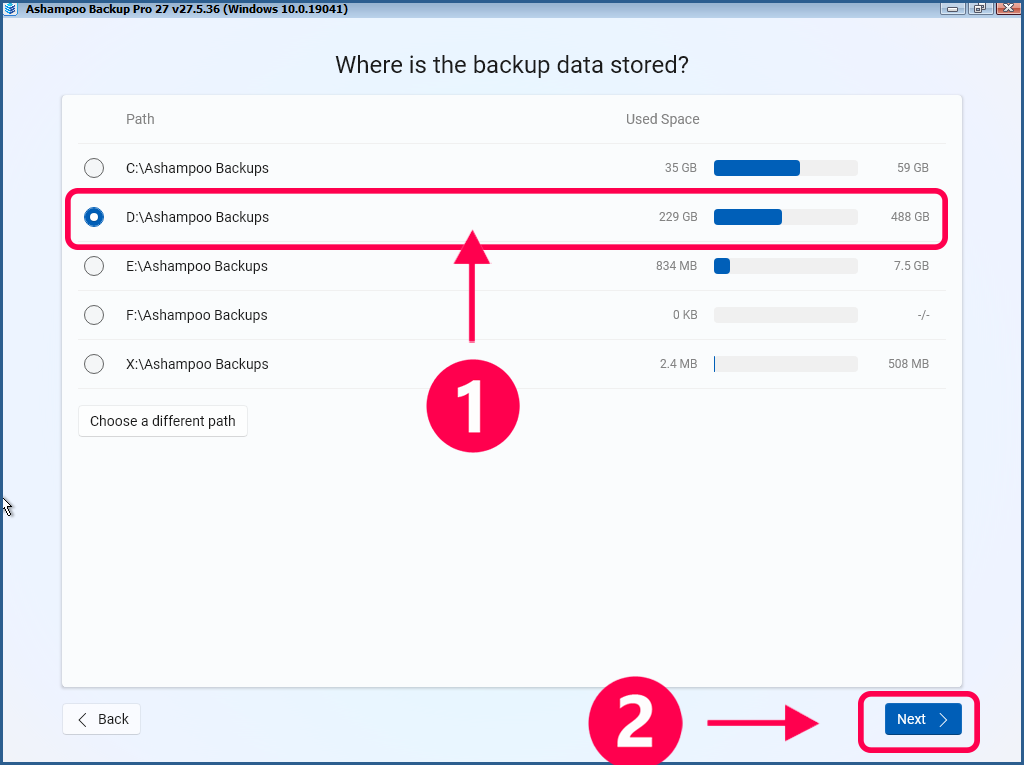
Task: Click the 59 GB total size
Action: click(912, 168)
